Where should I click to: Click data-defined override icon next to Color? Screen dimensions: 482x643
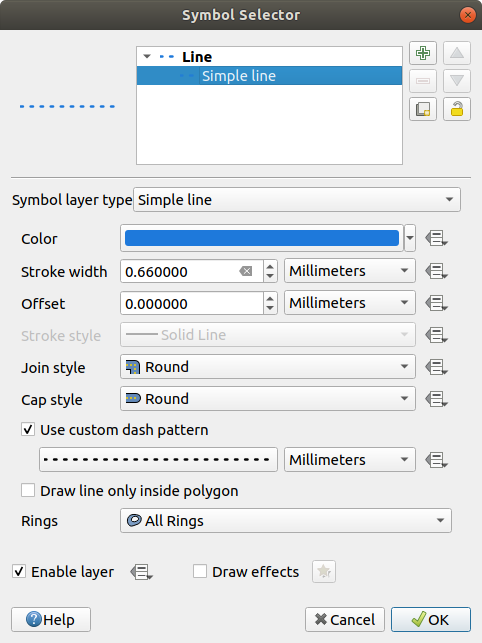[436, 238]
